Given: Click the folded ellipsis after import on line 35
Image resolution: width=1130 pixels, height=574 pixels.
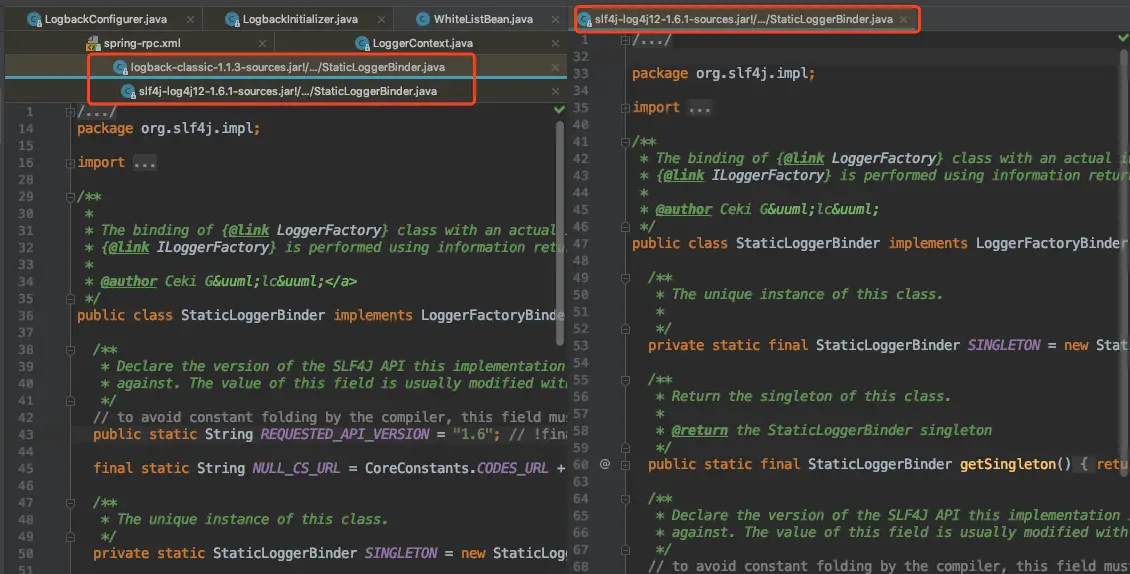Looking at the screenshot, I should point(699,108).
